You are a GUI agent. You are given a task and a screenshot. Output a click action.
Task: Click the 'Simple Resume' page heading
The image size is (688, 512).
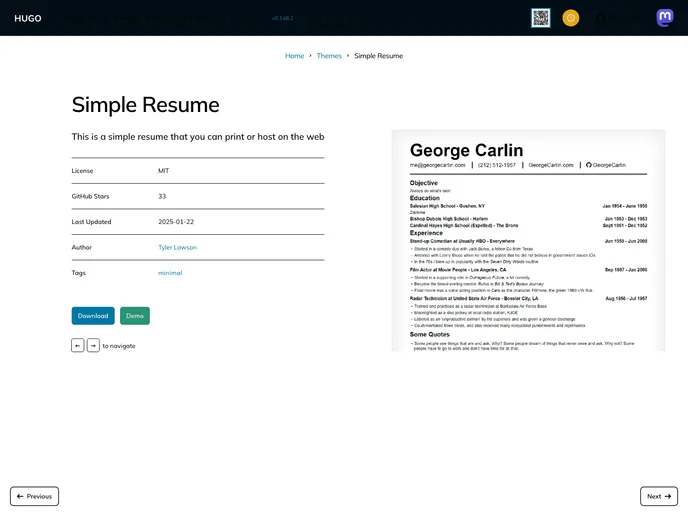coord(146,105)
